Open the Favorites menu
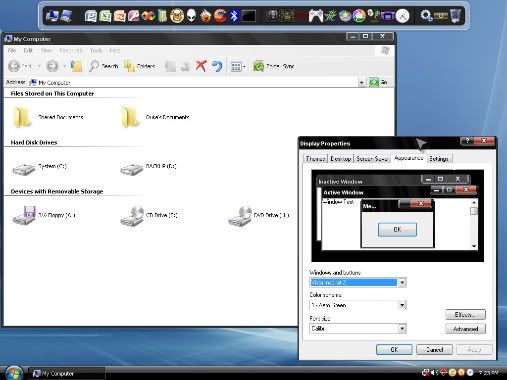This screenshot has height=380, width=507. pyautogui.click(x=71, y=50)
